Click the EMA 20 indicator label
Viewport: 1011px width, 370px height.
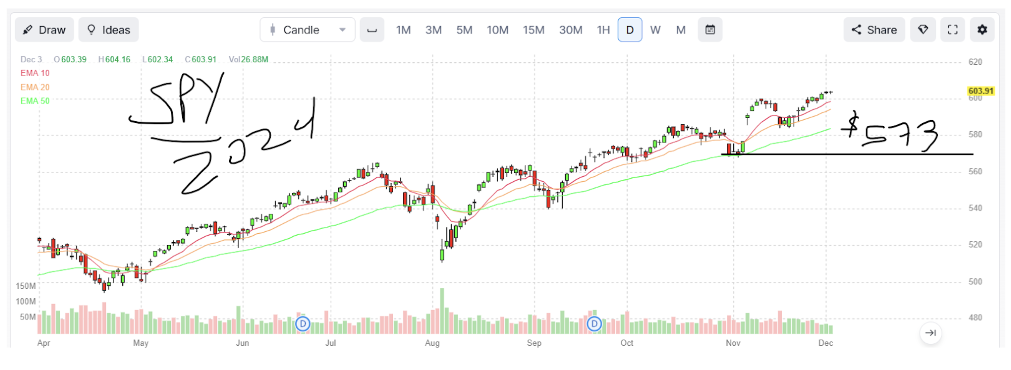pos(35,87)
